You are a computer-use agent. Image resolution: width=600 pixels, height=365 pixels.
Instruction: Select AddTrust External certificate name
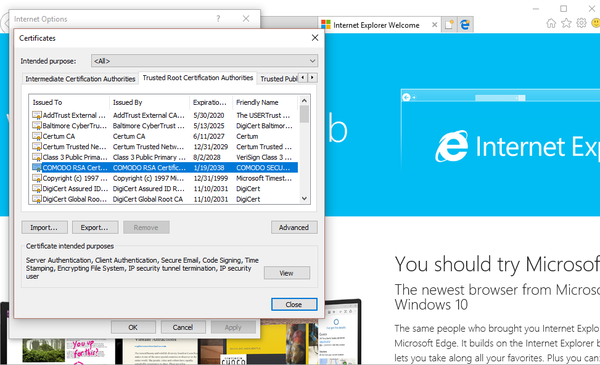tap(74, 115)
